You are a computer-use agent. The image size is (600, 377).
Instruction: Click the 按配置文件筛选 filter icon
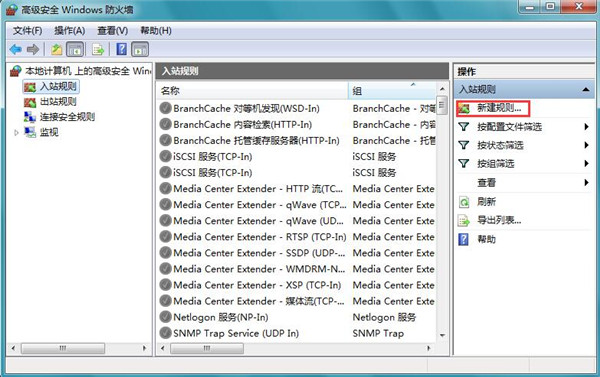464,127
